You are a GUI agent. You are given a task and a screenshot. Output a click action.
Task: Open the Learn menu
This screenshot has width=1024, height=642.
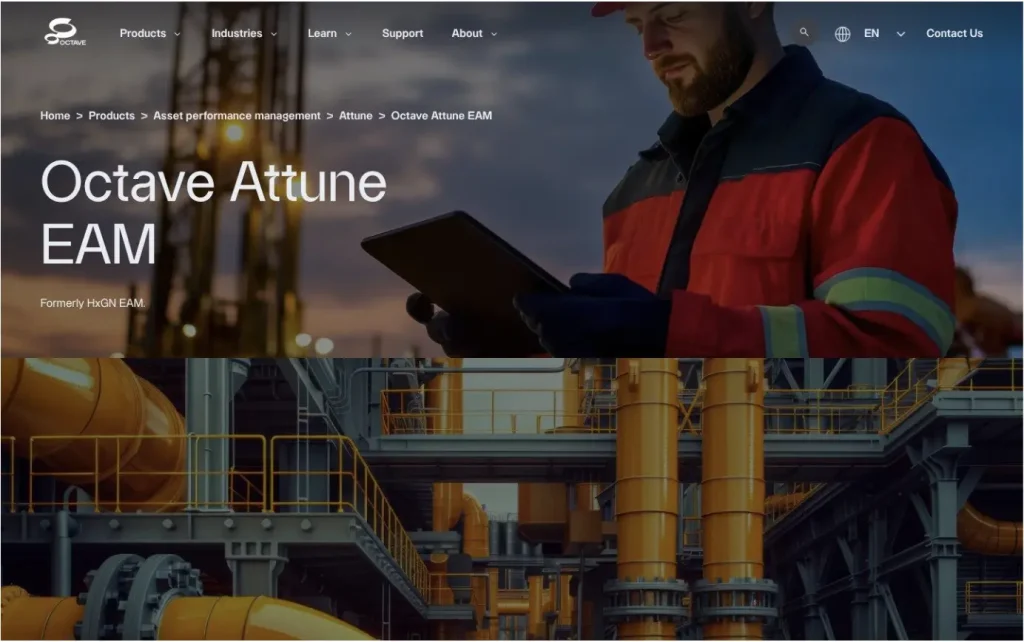click(322, 33)
